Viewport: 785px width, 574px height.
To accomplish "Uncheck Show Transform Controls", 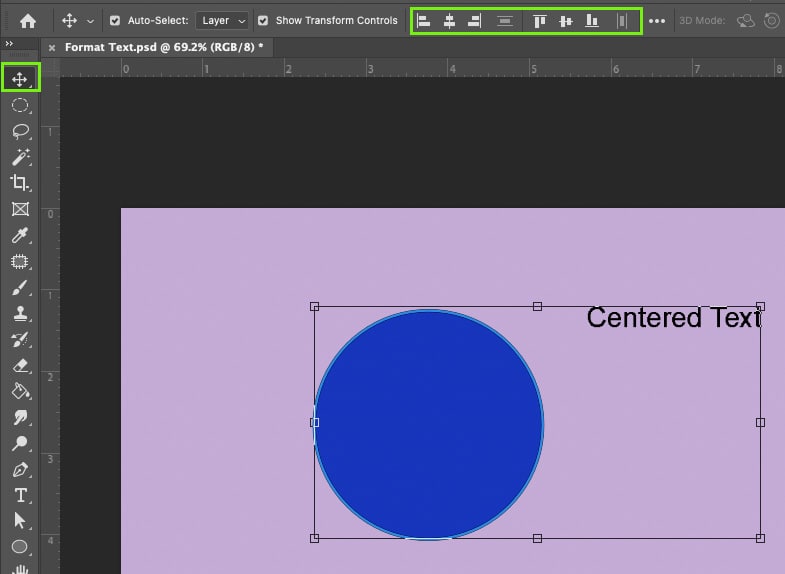I will coord(263,20).
